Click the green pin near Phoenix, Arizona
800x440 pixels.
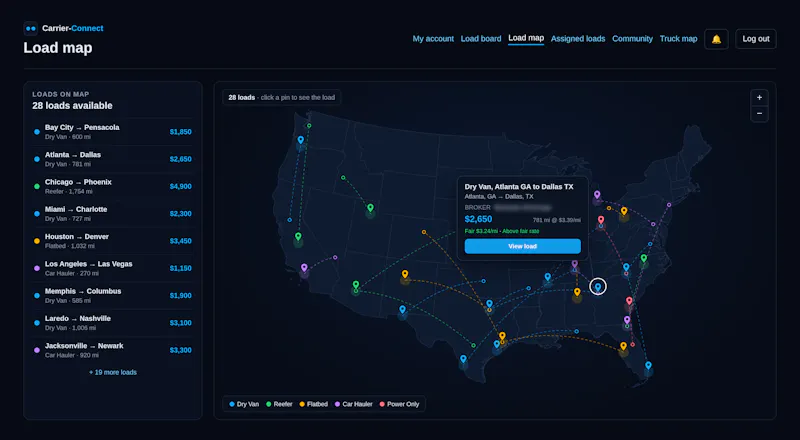[356, 285]
